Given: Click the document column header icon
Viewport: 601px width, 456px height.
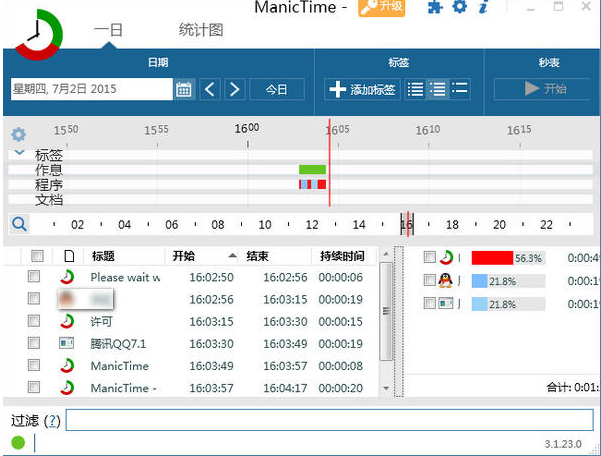Looking at the screenshot, I should pyautogui.click(x=69, y=256).
